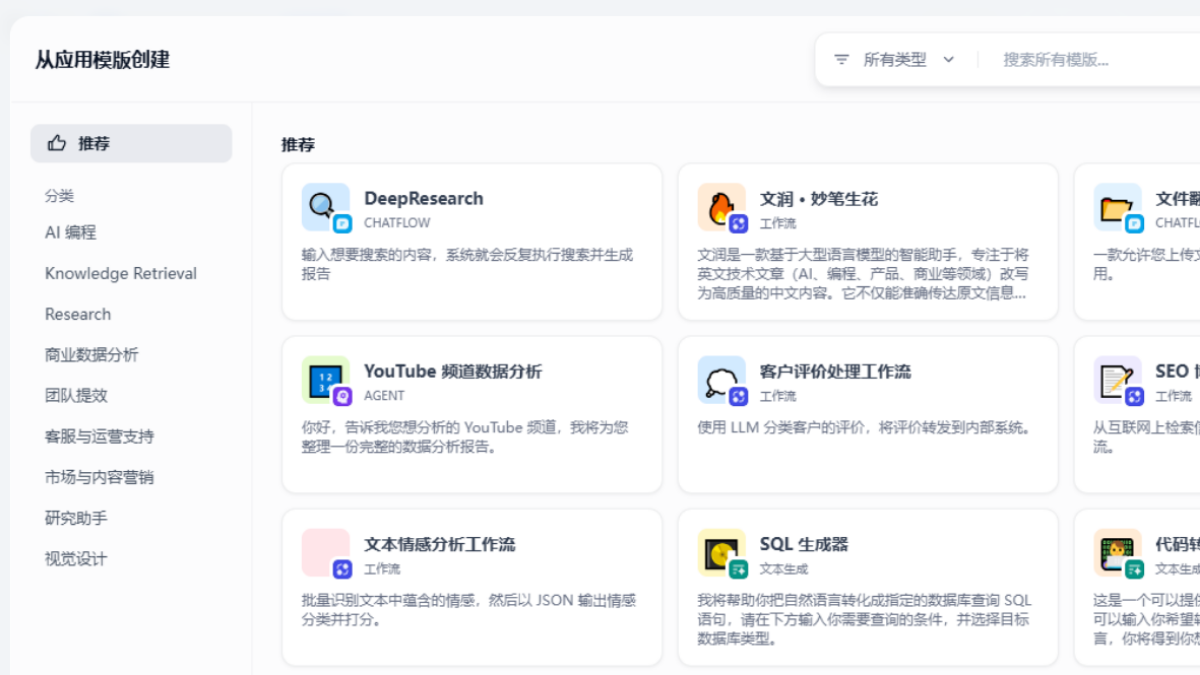Click the chevron arrow next to 所有类型
This screenshot has width=1200, height=675.
pos(949,60)
